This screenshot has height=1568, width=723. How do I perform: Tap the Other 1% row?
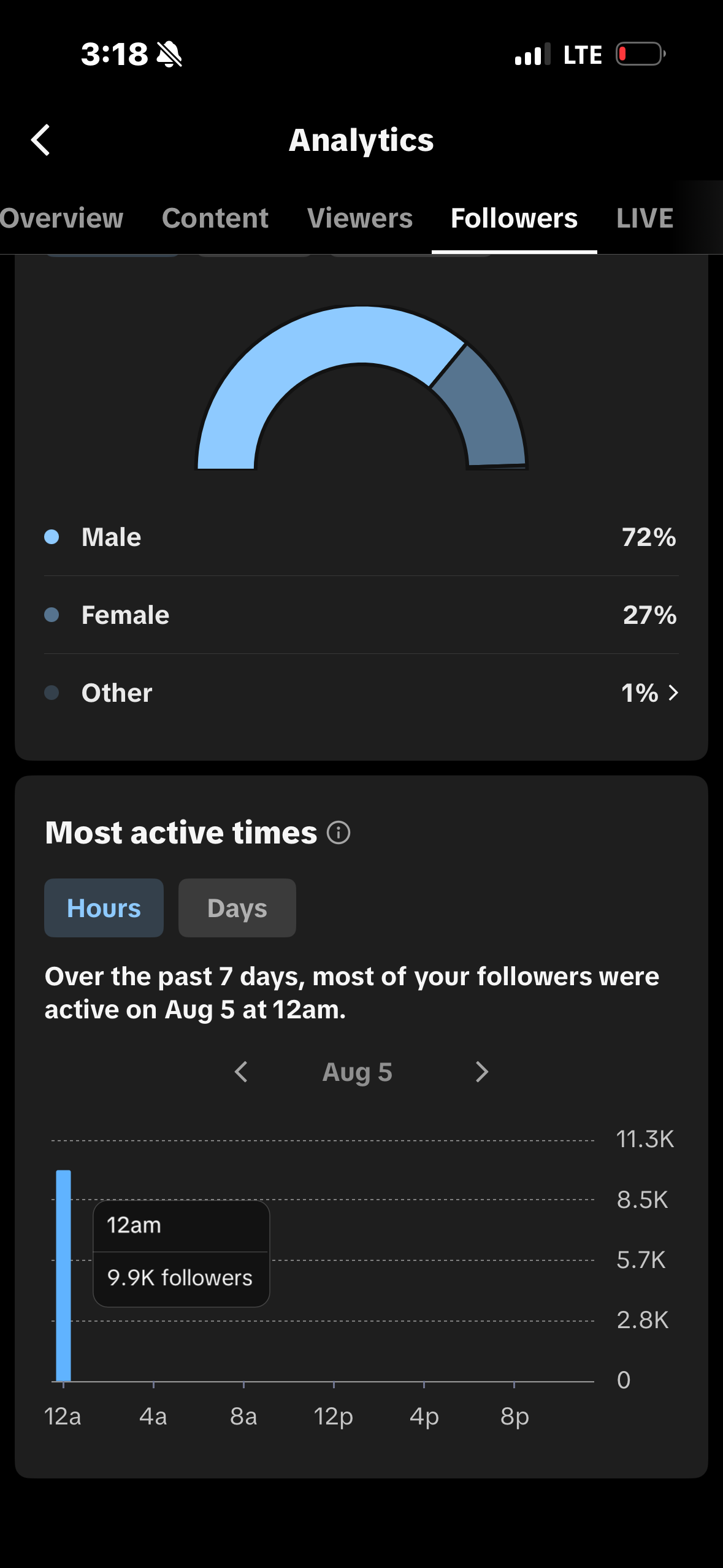tap(361, 693)
